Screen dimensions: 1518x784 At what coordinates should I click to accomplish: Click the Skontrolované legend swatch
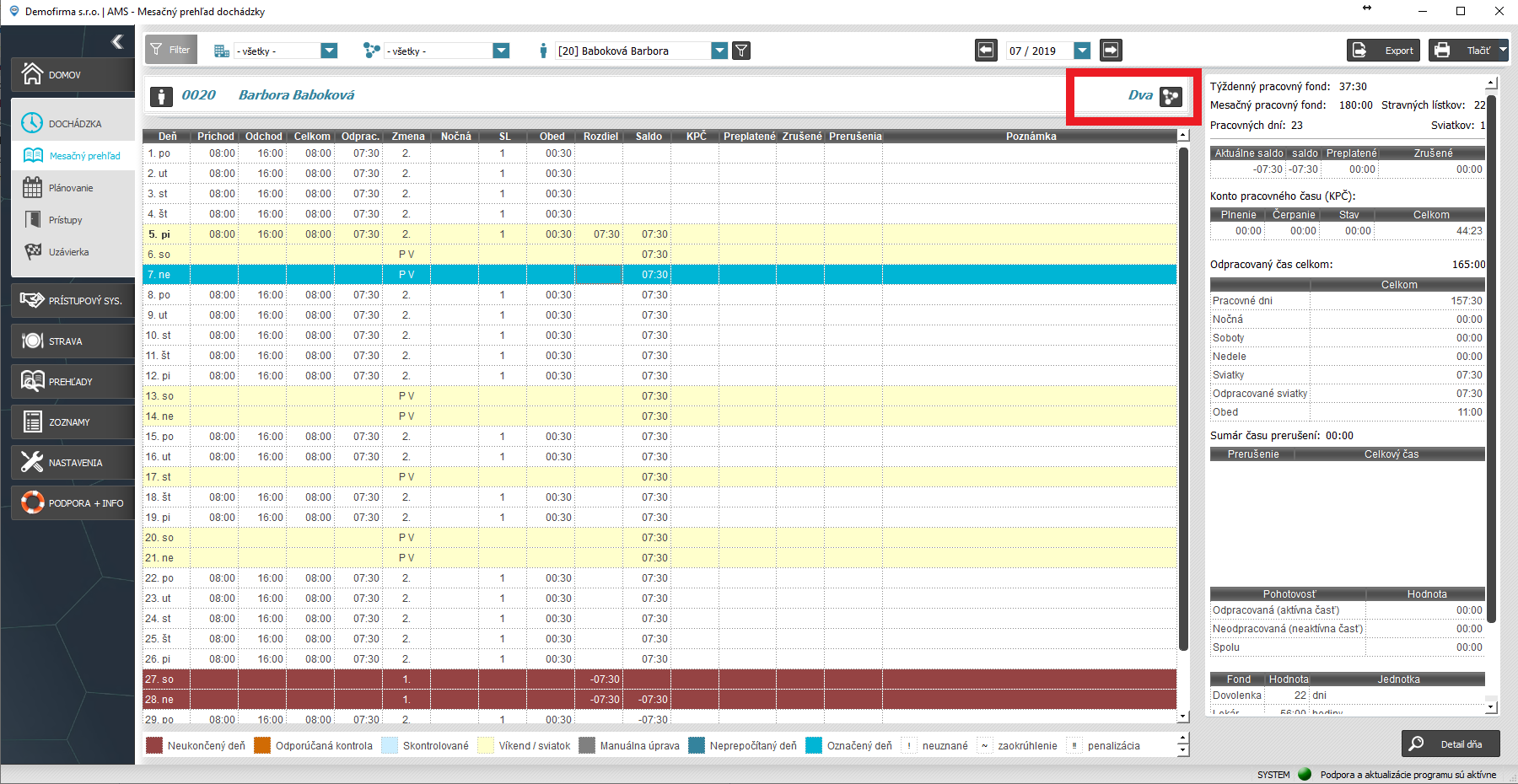pyautogui.click(x=390, y=745)
